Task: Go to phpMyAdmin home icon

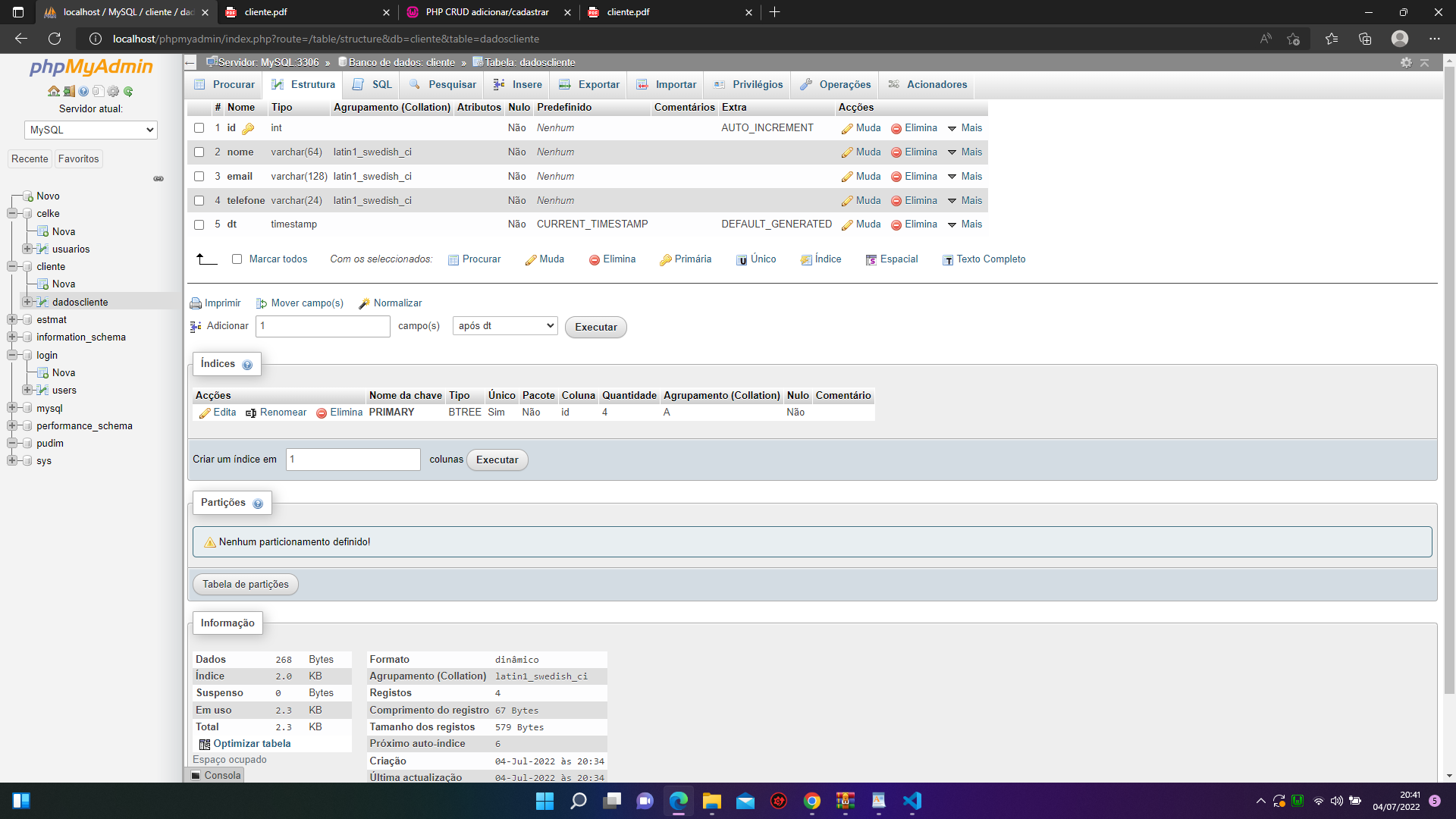Action: 53,91
